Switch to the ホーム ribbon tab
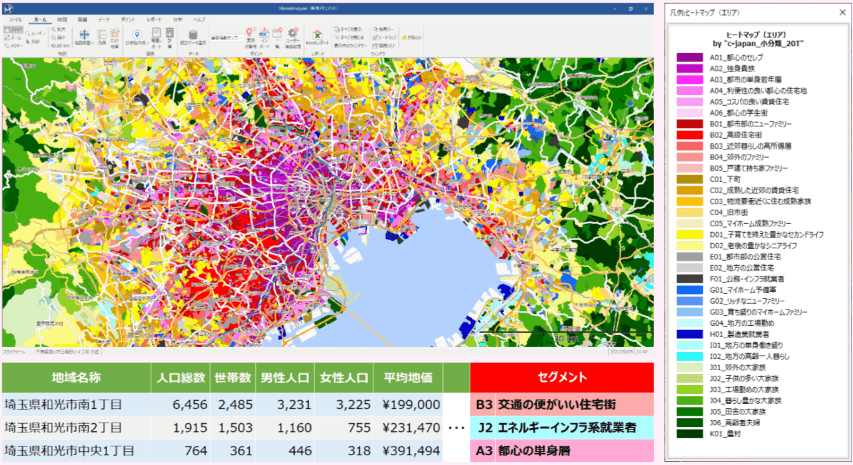Viewport: 853px width, 465px height. click(40, 20)
